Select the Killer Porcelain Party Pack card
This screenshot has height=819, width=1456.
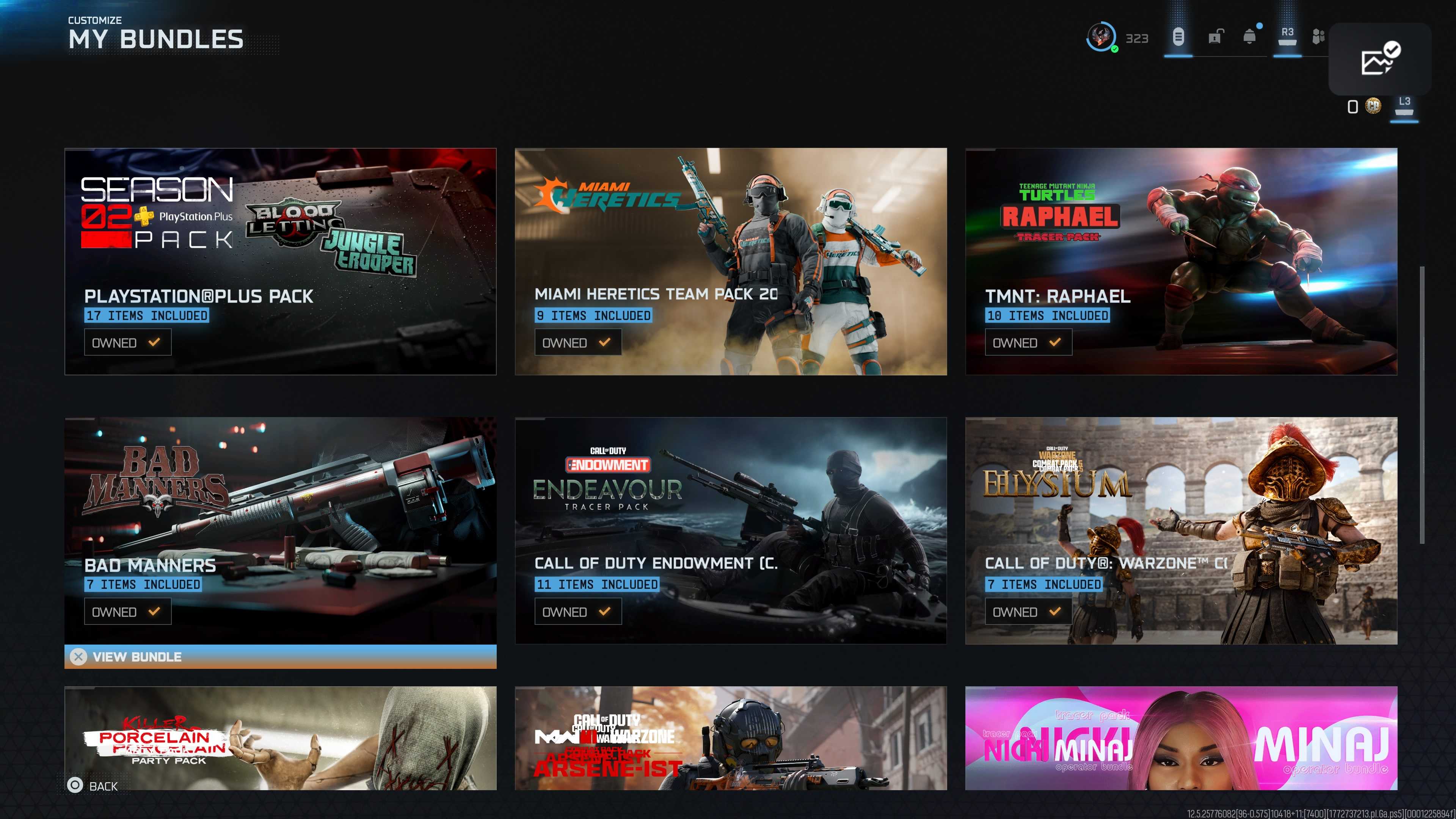tap(280, 738)
